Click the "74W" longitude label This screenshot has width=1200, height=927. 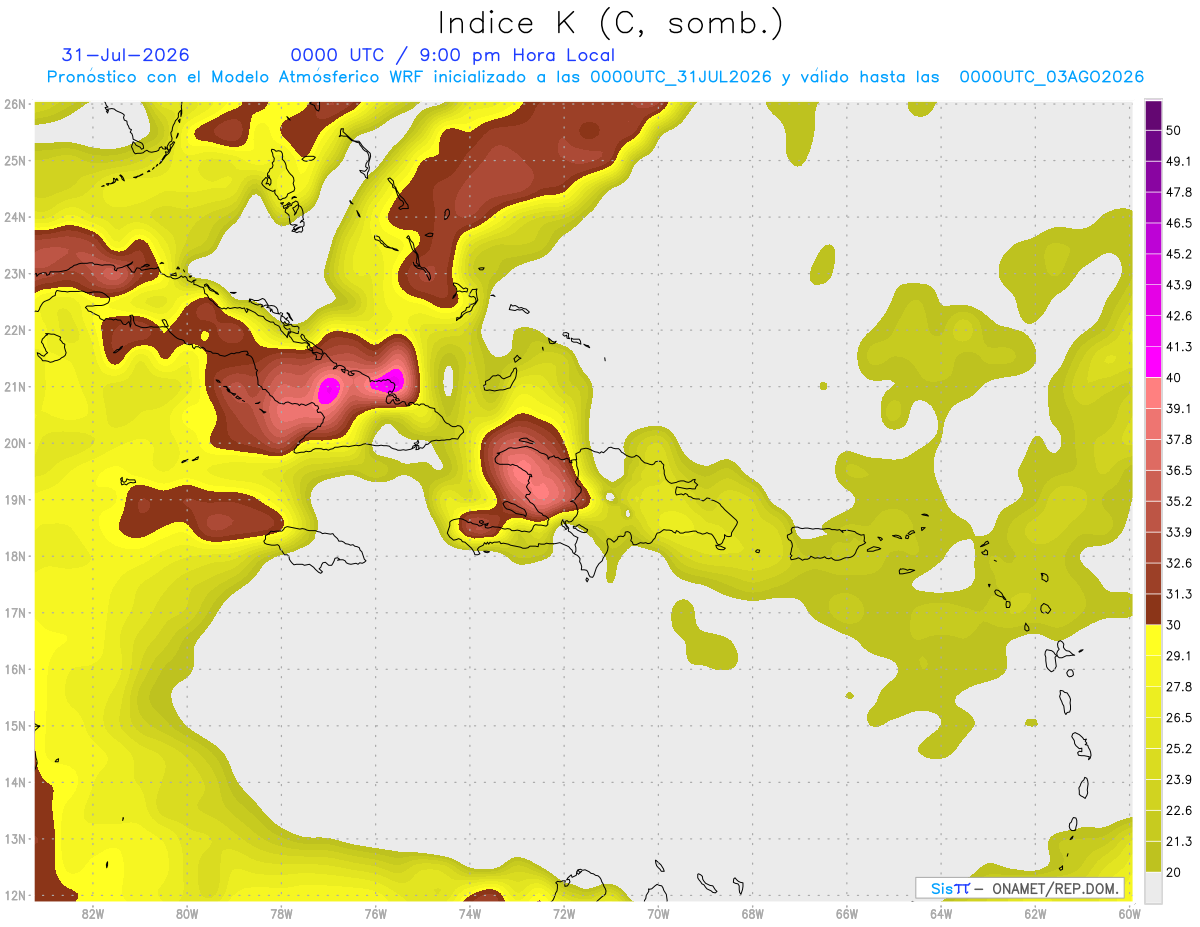click(470, 914)
